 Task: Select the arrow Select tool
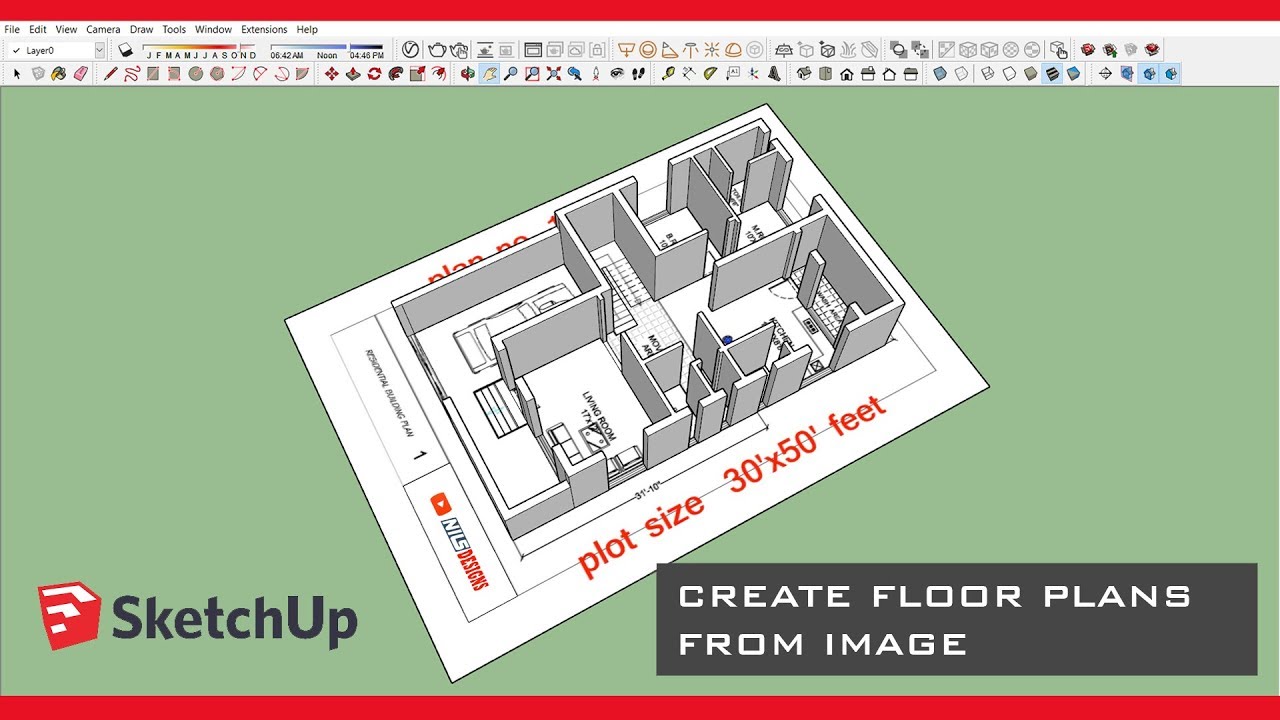coord(17,74)
